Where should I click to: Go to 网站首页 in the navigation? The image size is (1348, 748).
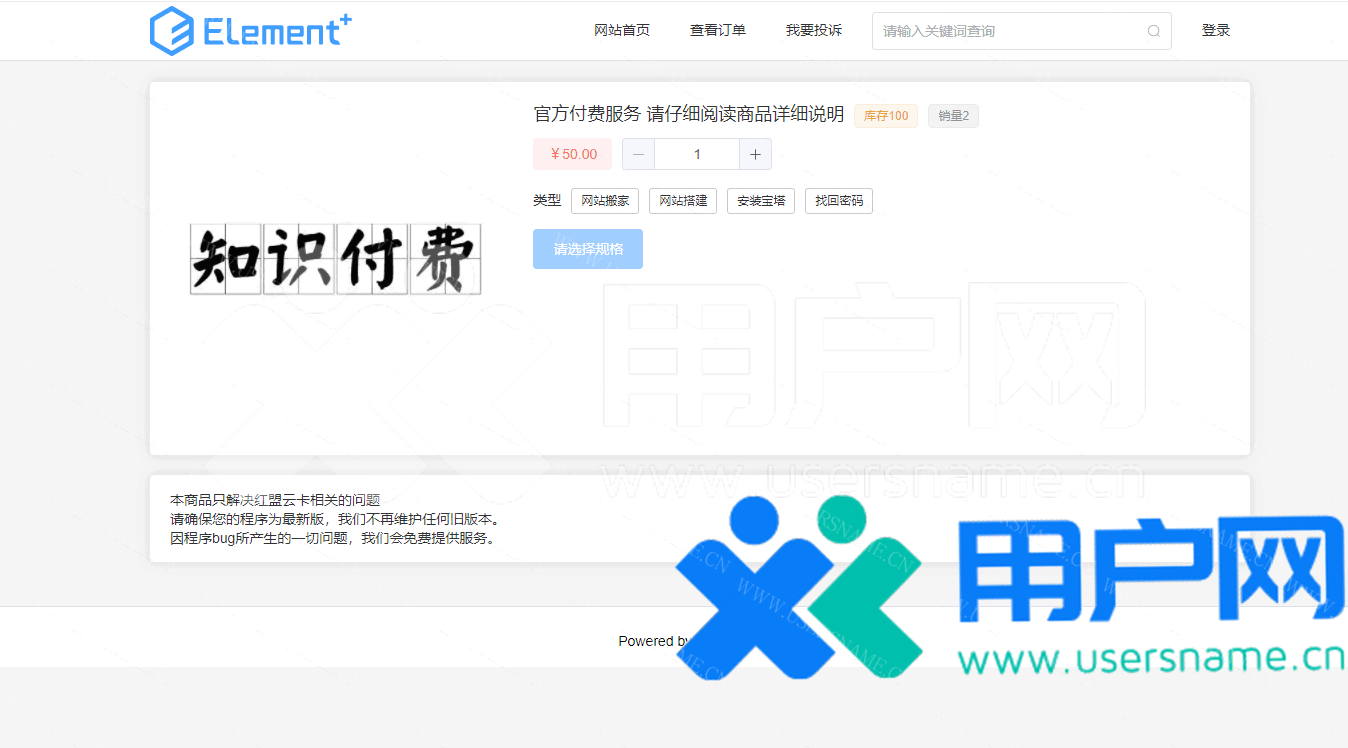[x=622, y=30]
